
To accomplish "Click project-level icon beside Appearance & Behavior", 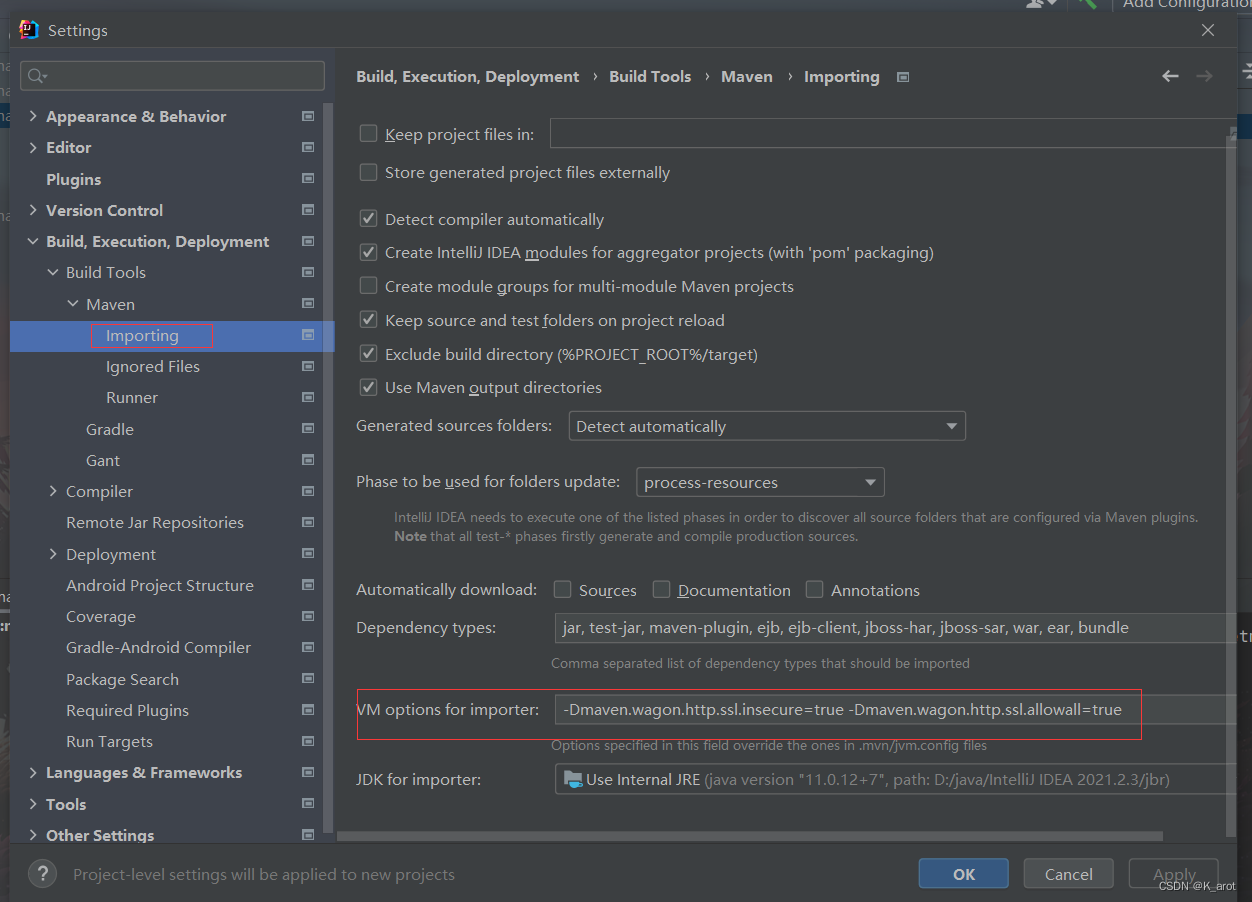I will (308, 116).
